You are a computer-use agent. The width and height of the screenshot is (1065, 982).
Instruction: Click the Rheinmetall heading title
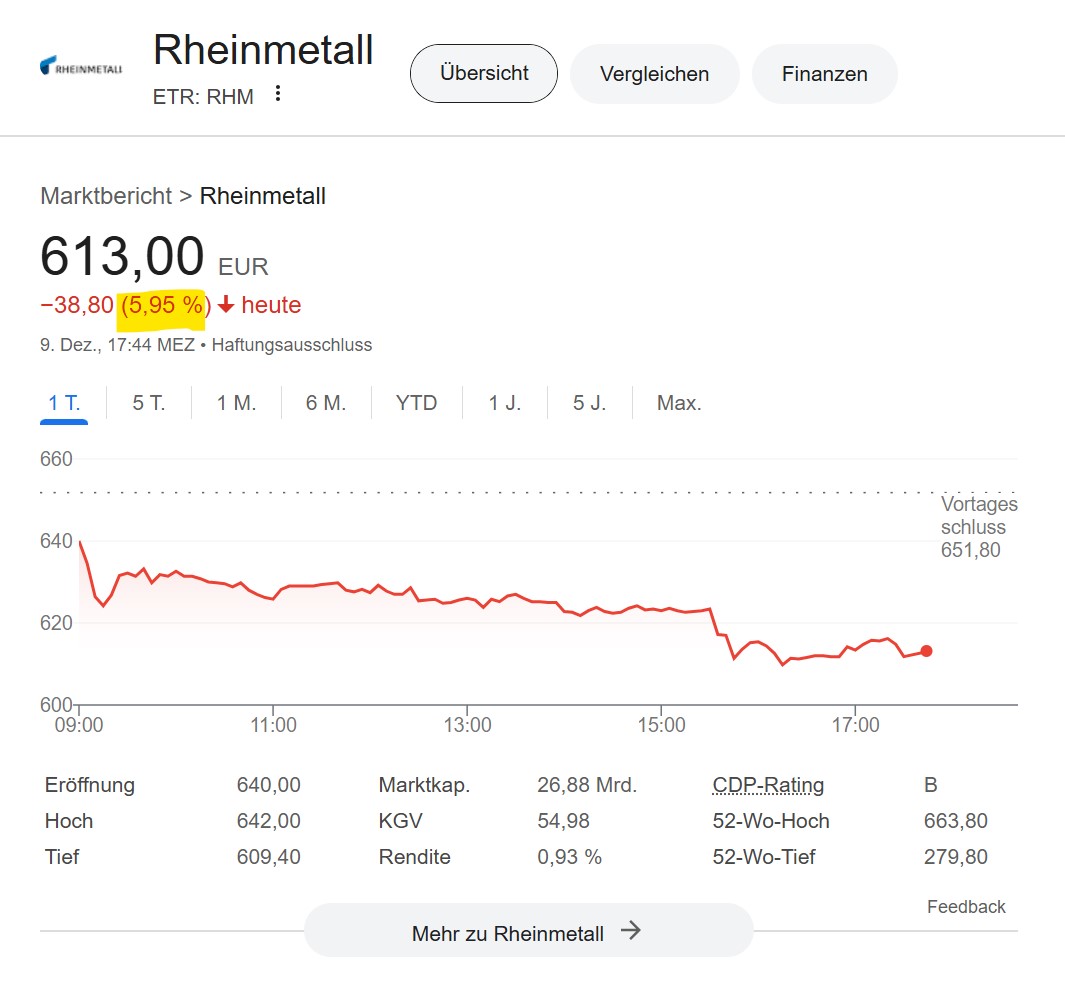(264, 50)
